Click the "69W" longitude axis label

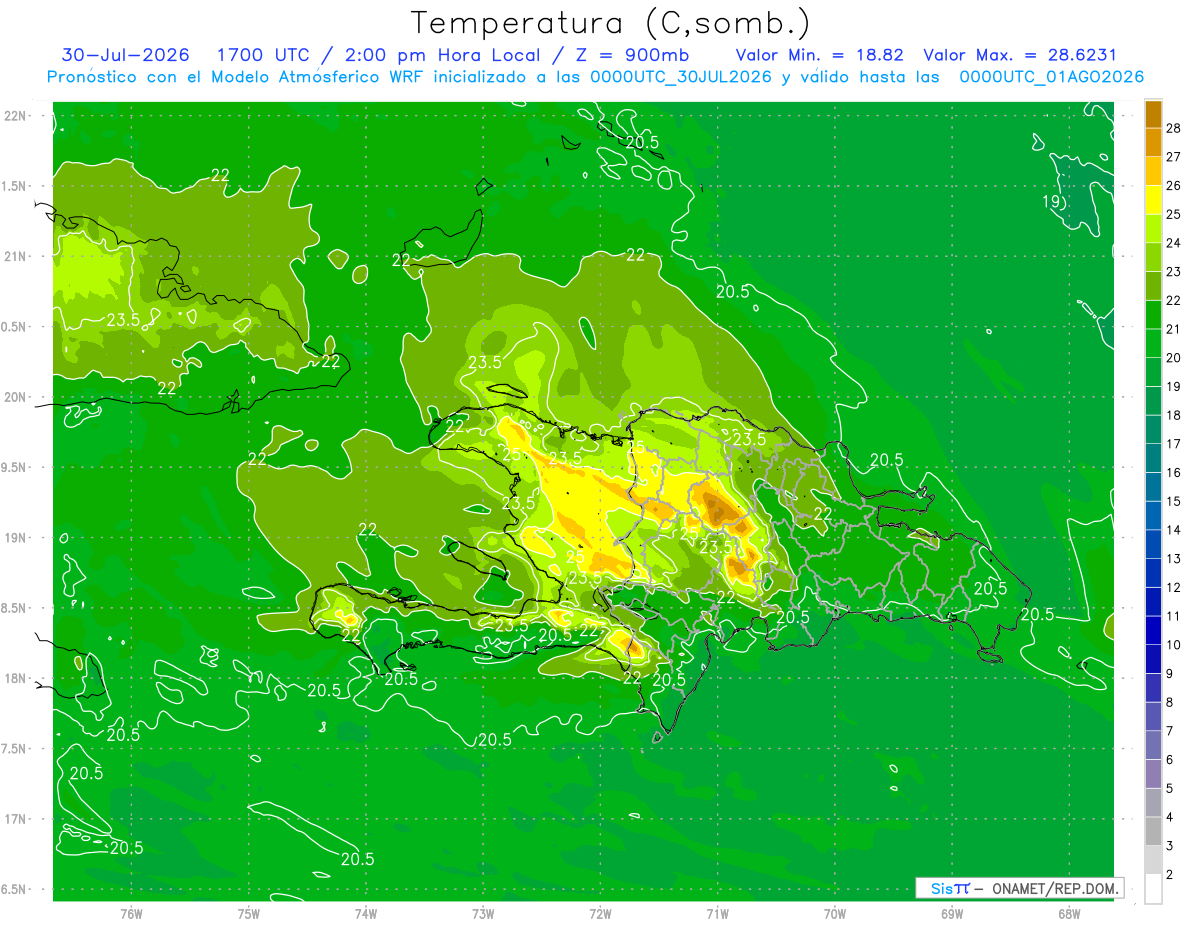point(952,914)
